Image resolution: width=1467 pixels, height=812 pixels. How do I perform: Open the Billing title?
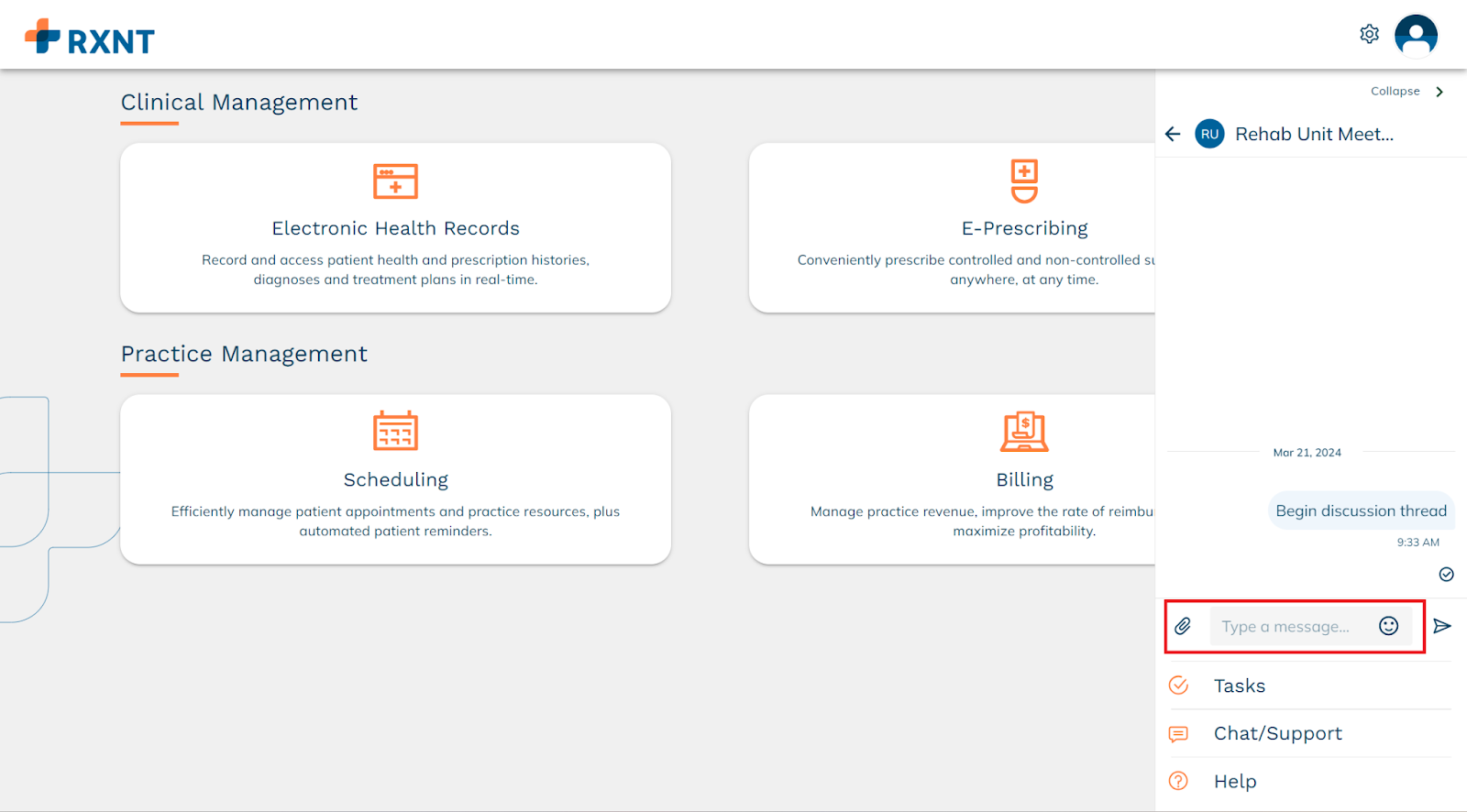point(1024,479)
